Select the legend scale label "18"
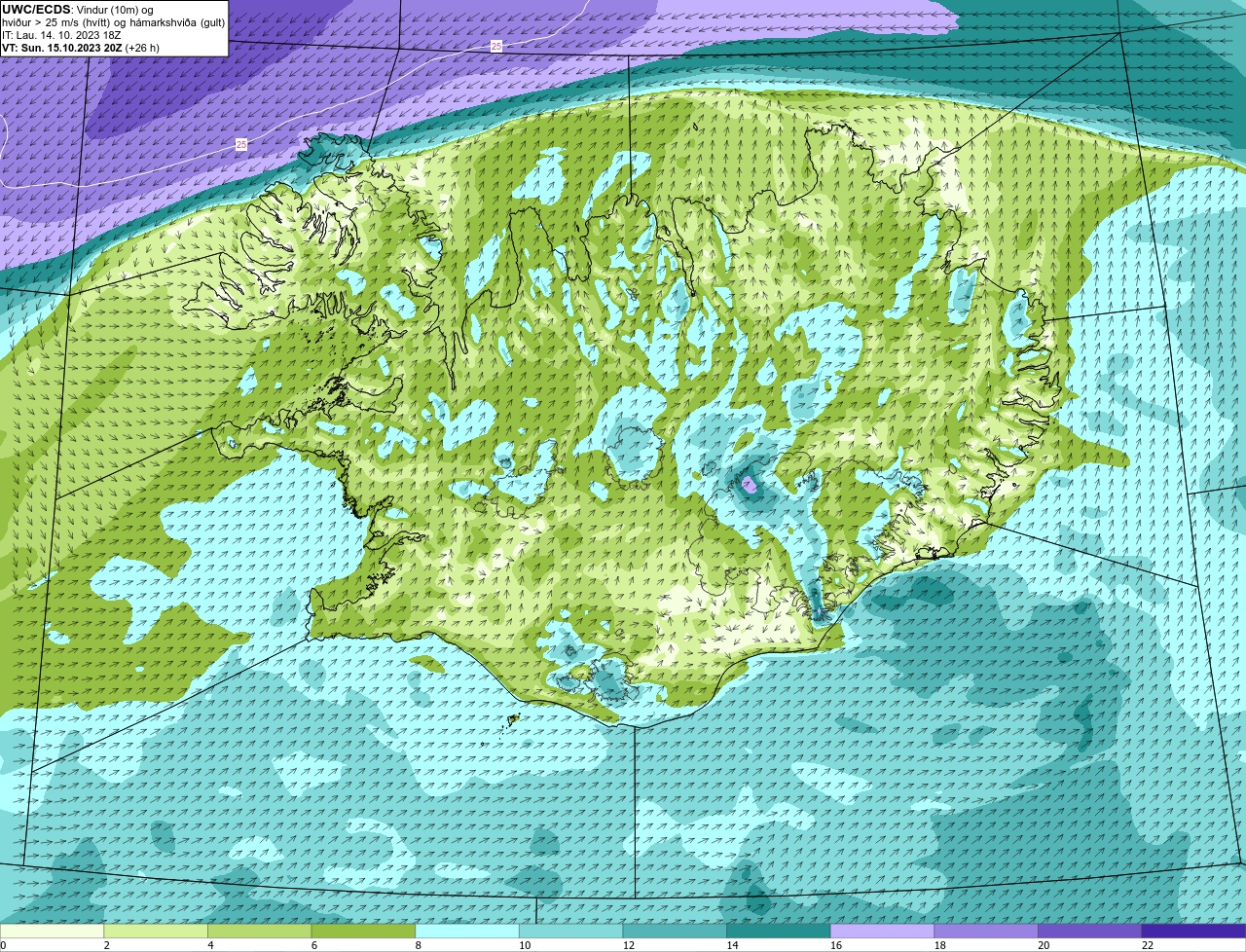Viewport: 1246px width, 952px height. pos(940,945)
